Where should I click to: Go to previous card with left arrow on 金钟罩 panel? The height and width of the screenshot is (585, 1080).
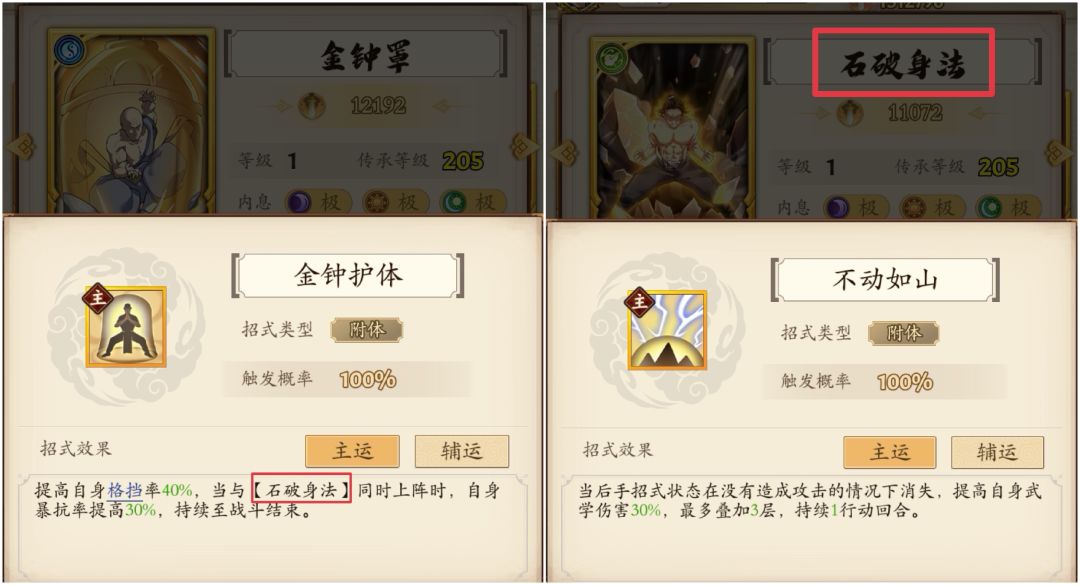[x=21, y=146]
